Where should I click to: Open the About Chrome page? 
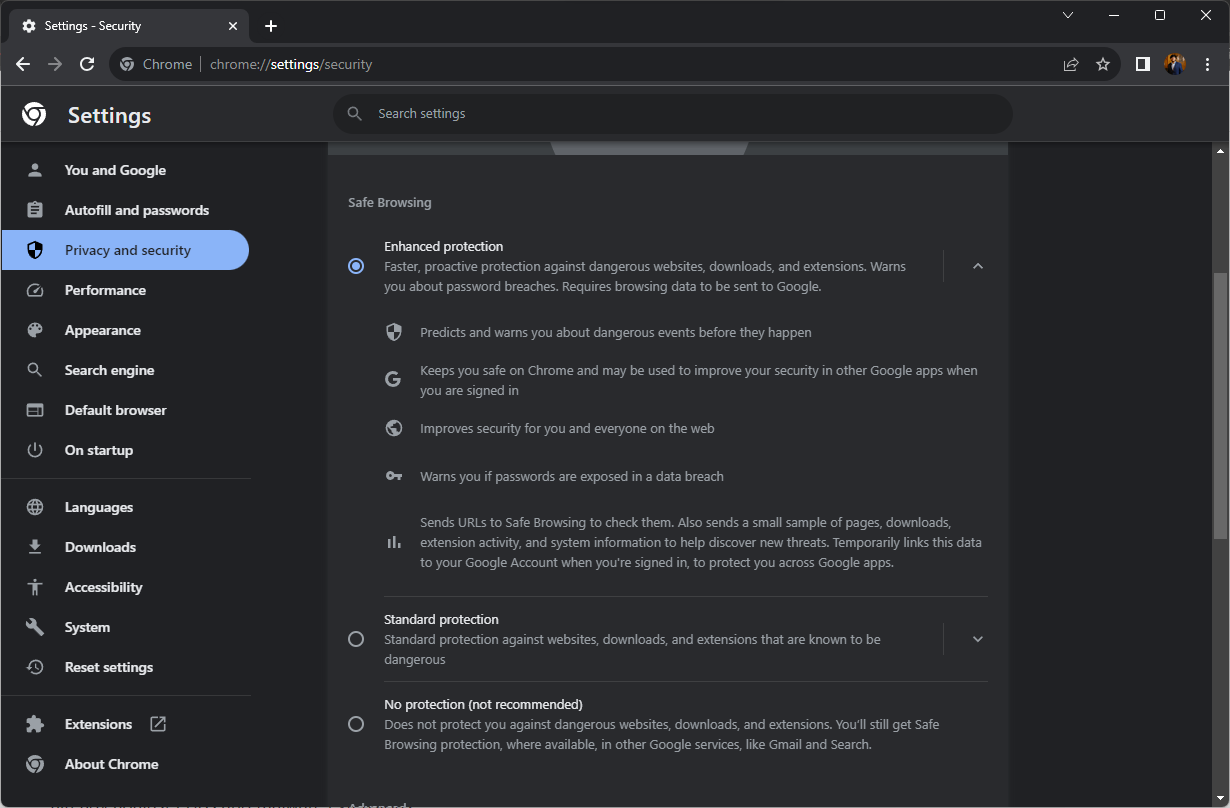coord(111,764)
